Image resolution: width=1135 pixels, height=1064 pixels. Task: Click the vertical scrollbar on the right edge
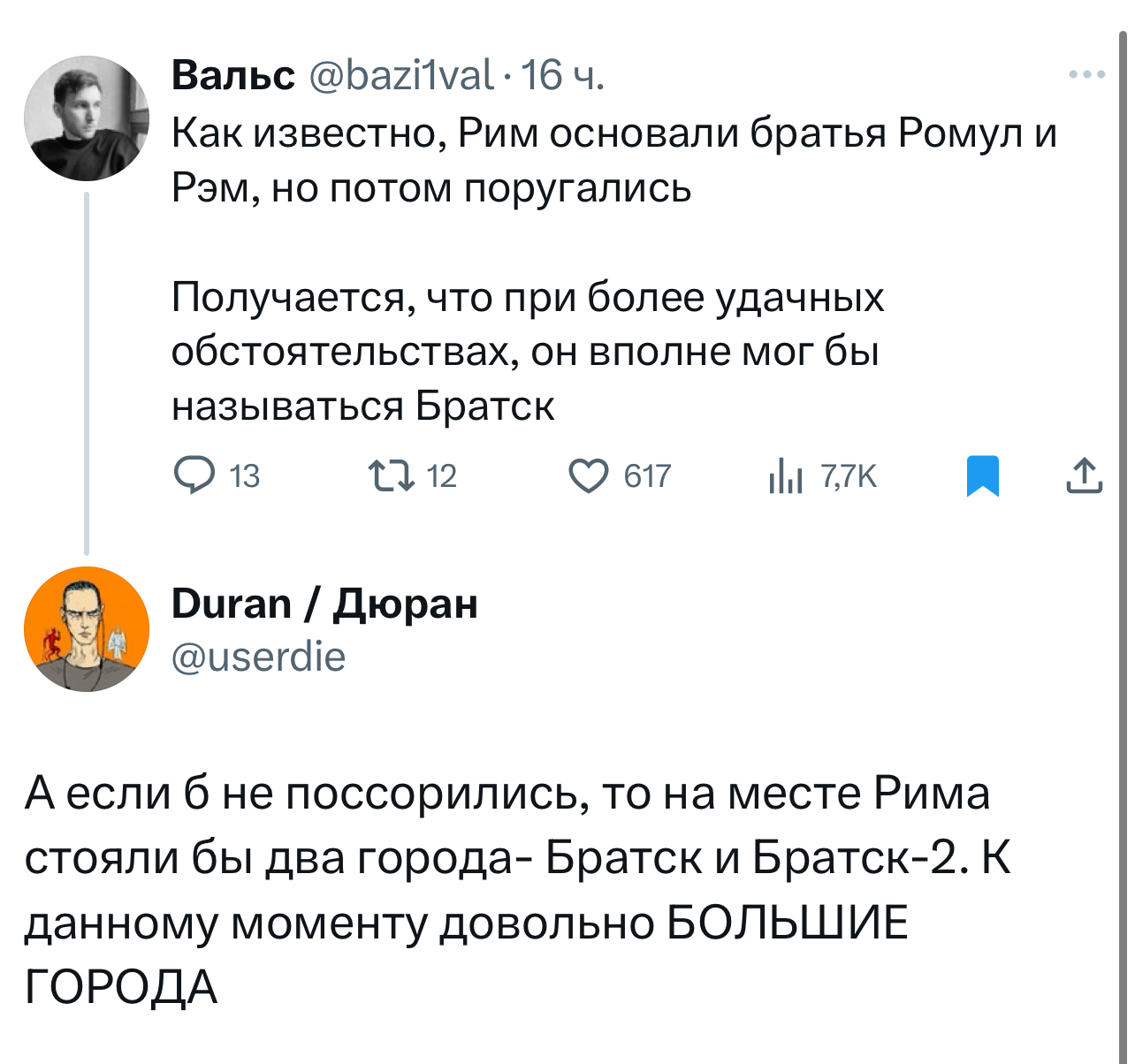(x=1123, y=353)
